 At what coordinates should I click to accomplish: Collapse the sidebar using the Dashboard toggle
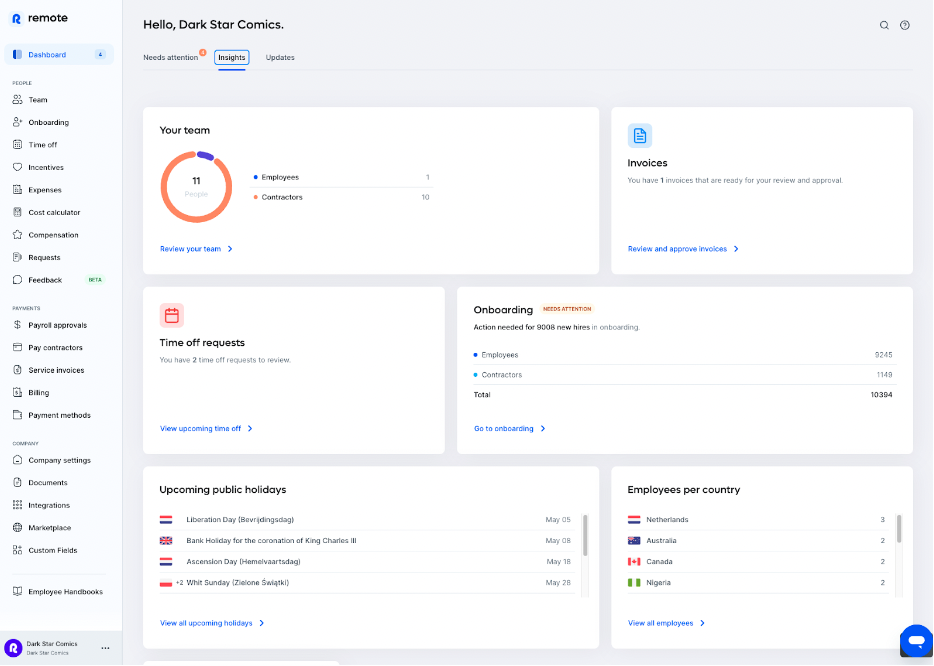pos(100,54)
